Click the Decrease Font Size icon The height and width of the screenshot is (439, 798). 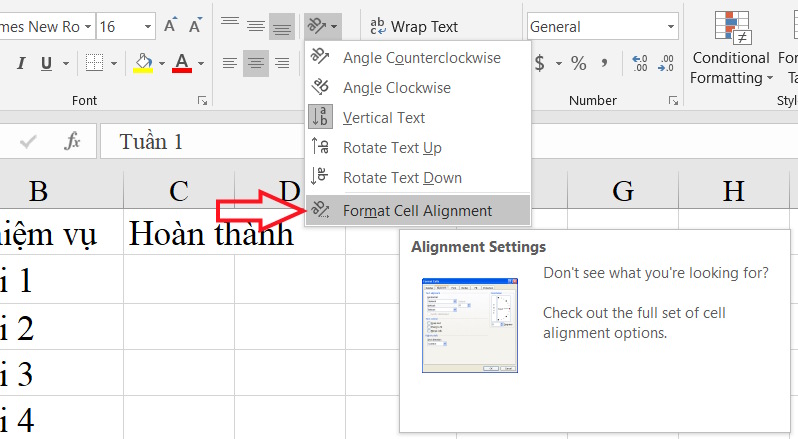[x=195, y=25]
